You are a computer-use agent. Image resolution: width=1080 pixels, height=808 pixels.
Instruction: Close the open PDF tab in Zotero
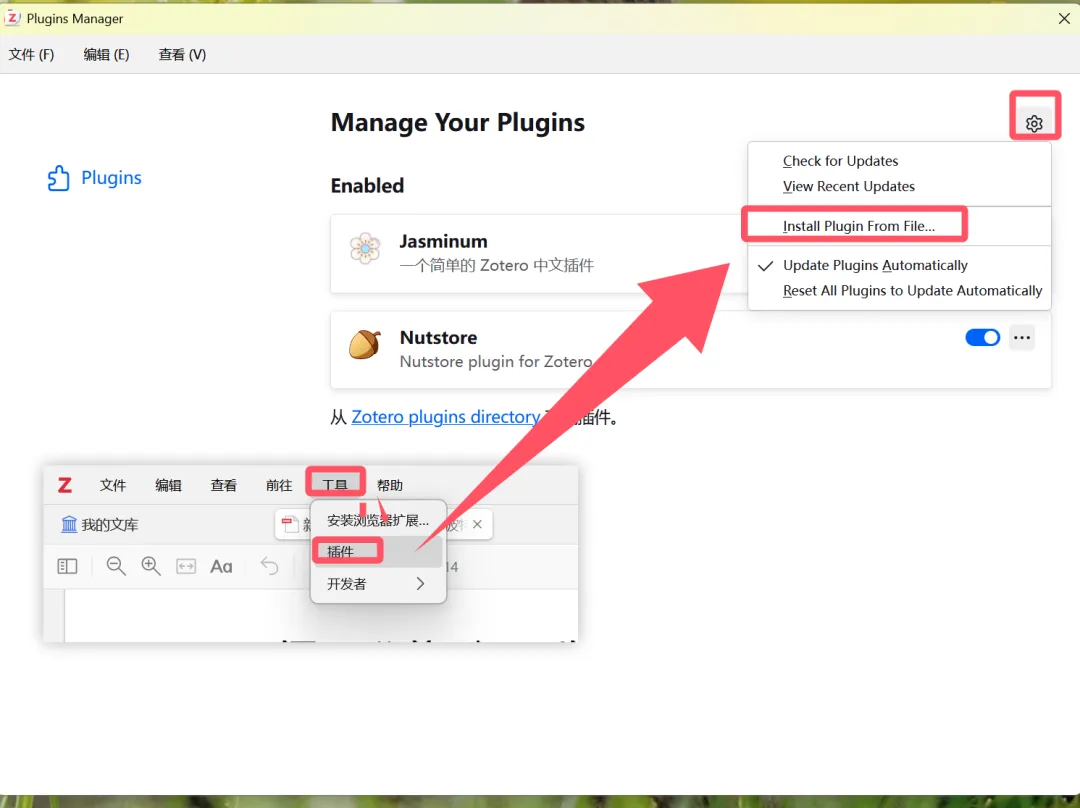tap(477, 524)
